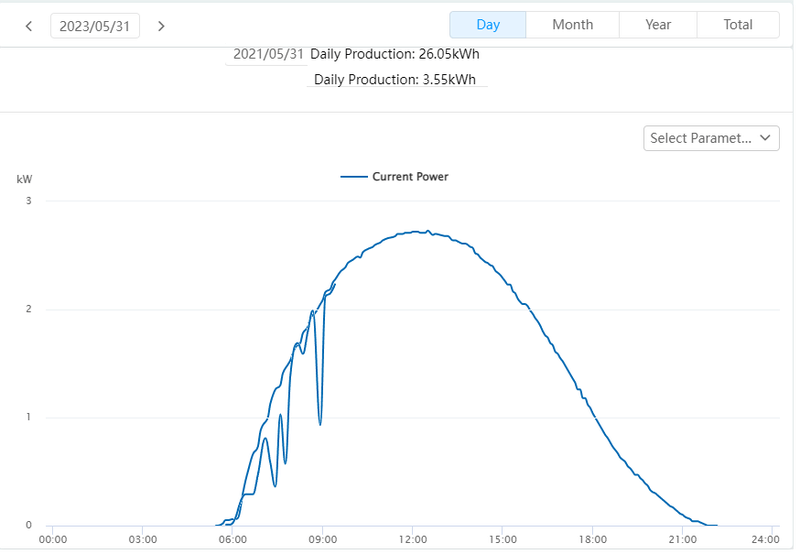Screen dimensions: 800x554
Task: Click the Select Parameters dropdown chevron
Action: pos(766,138)
